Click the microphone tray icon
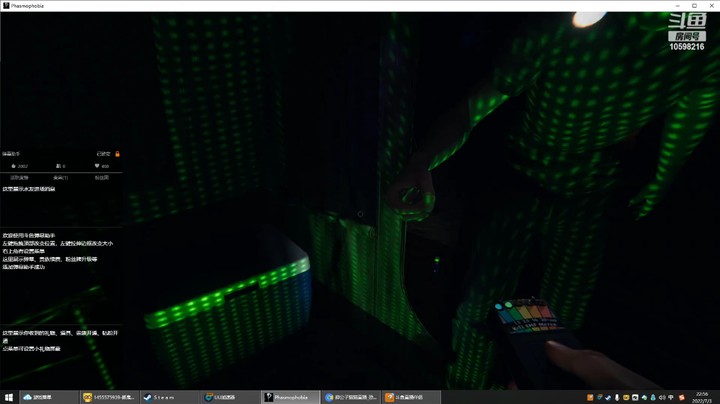Screen dimensions: 720x404 click(x=617, y=398)
